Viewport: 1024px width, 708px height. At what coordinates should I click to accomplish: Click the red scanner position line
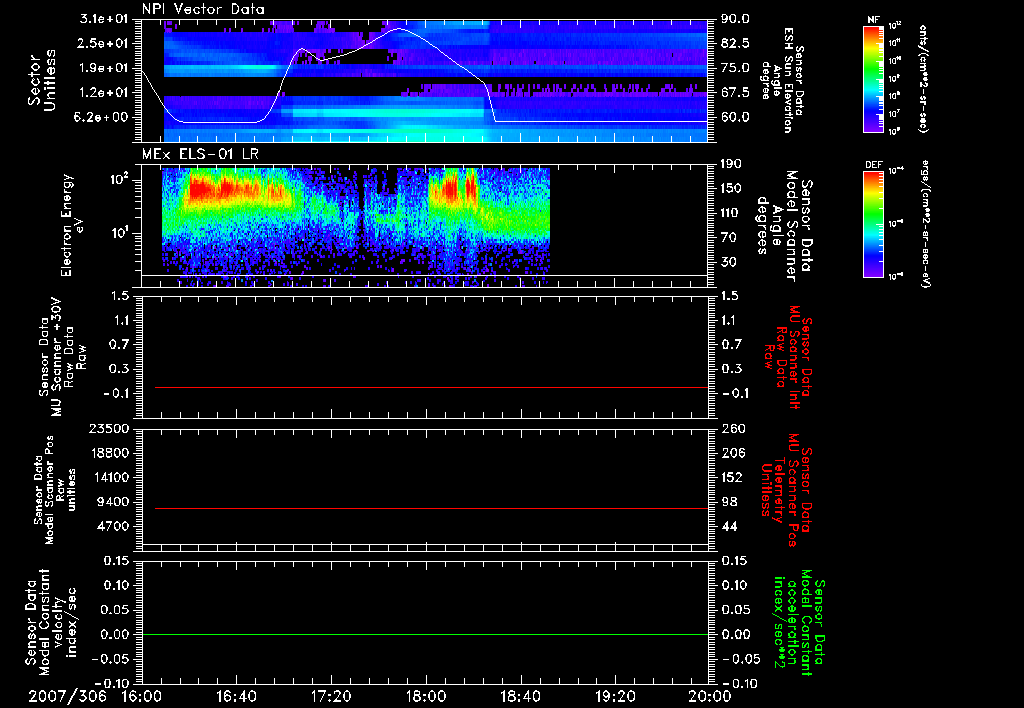point(431,508)
